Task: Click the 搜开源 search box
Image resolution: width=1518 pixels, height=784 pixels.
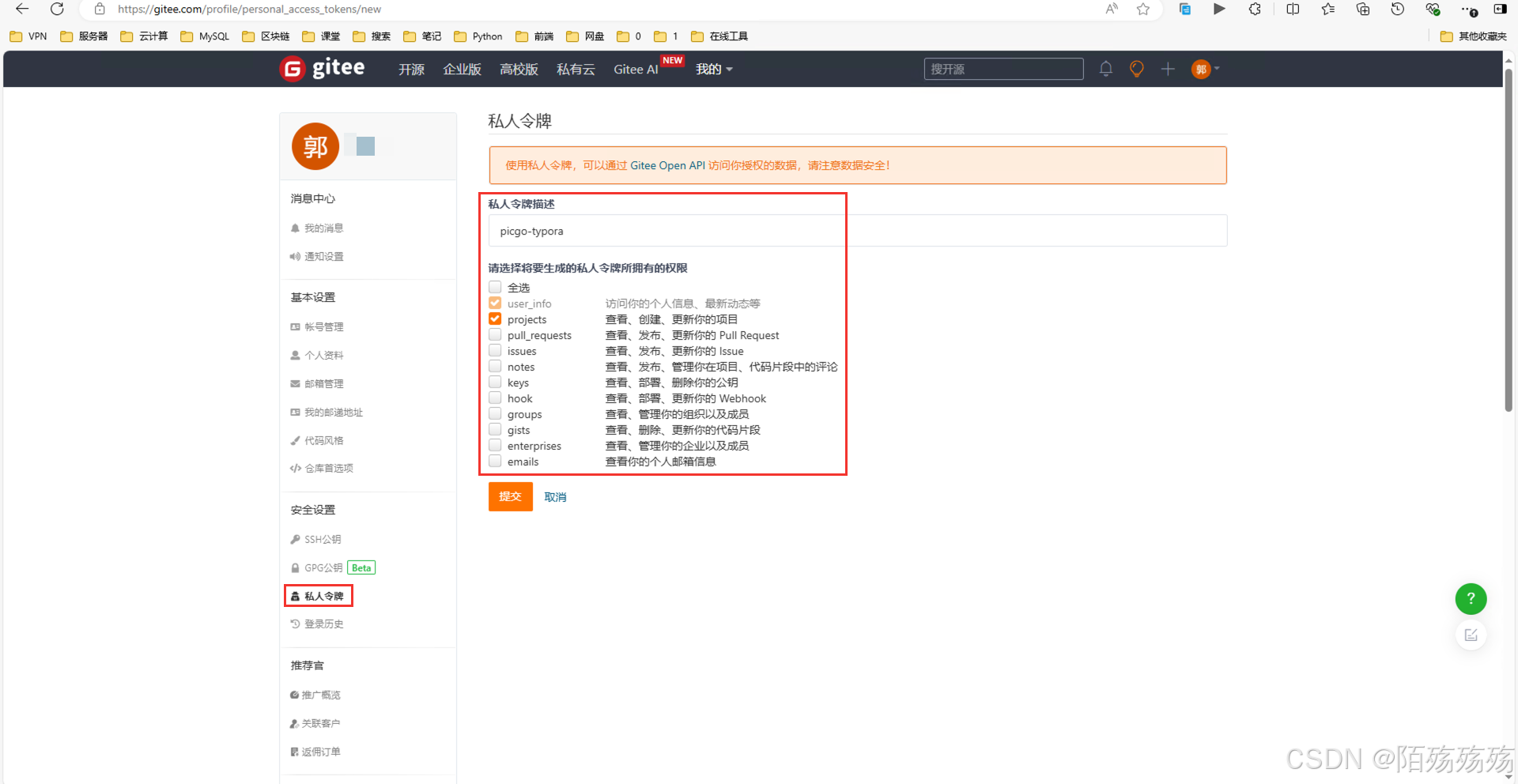Action: [1003, 69]
